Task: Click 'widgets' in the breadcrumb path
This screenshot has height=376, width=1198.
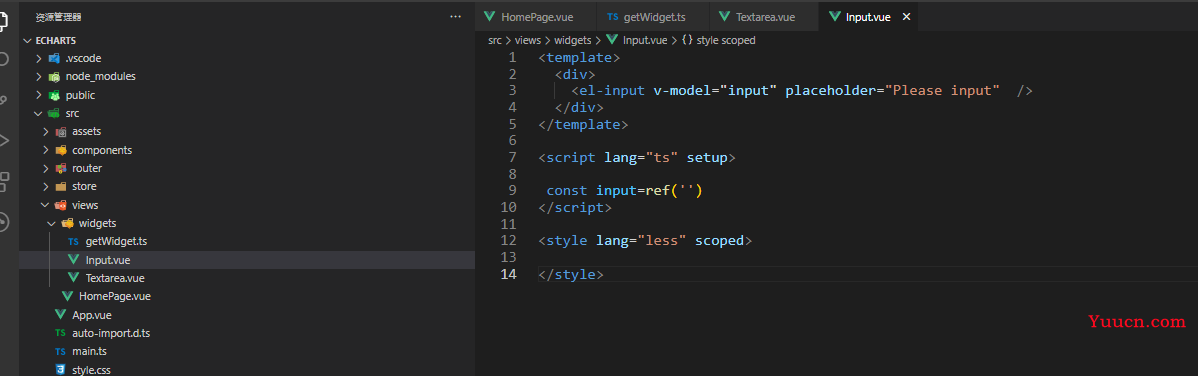Action: (x=572, y=40)
